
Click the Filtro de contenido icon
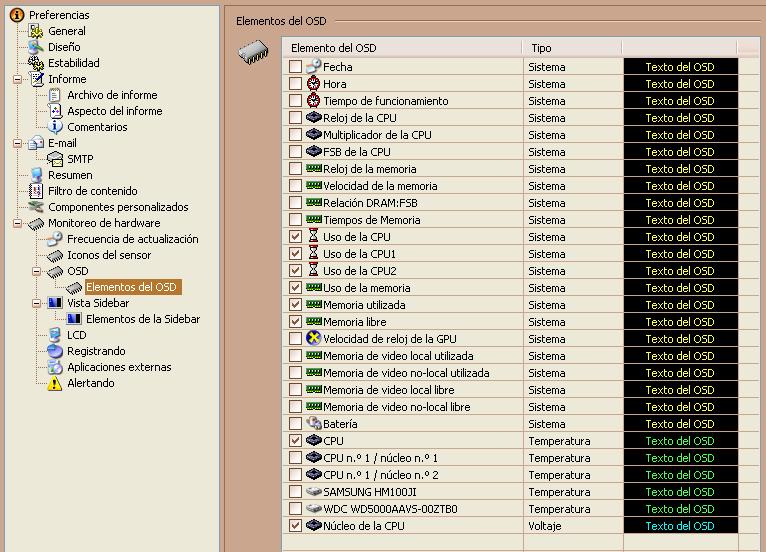click(36, 191)
